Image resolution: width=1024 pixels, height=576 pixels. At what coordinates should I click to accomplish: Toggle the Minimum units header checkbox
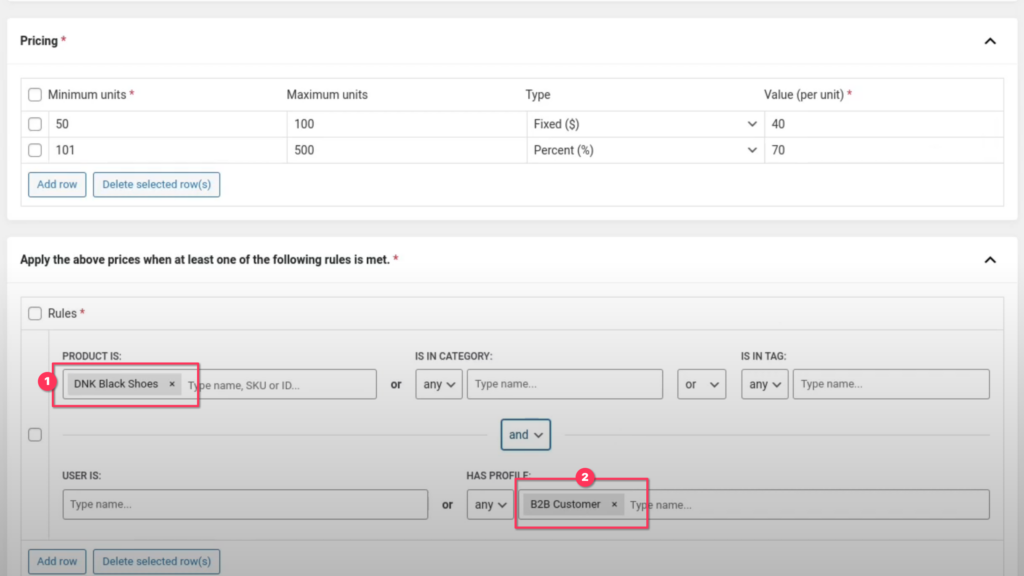[x=35, y=95]
